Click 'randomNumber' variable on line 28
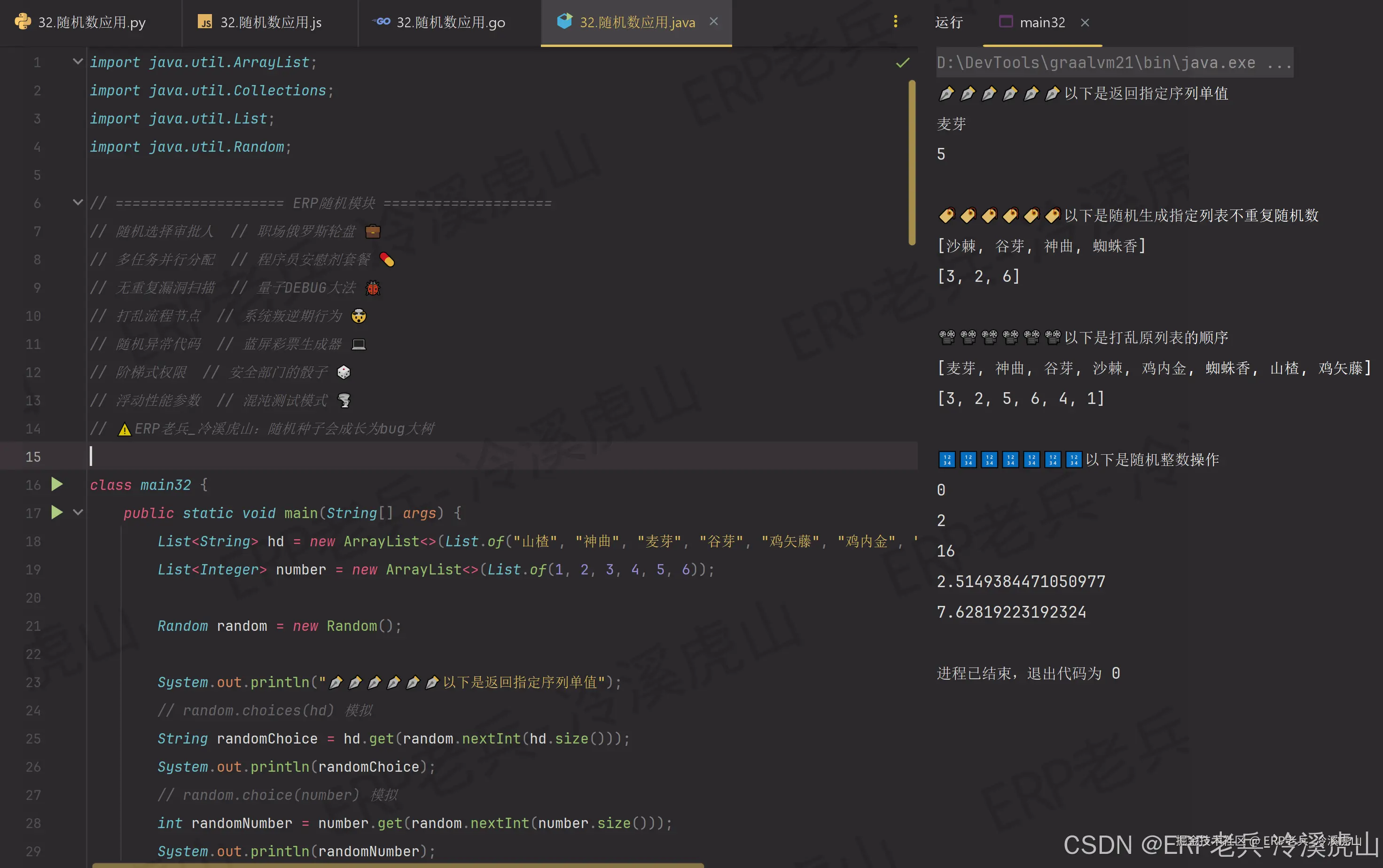This screenshot has width=1383, height=868. pyautogui.click(x=242, y=823)
